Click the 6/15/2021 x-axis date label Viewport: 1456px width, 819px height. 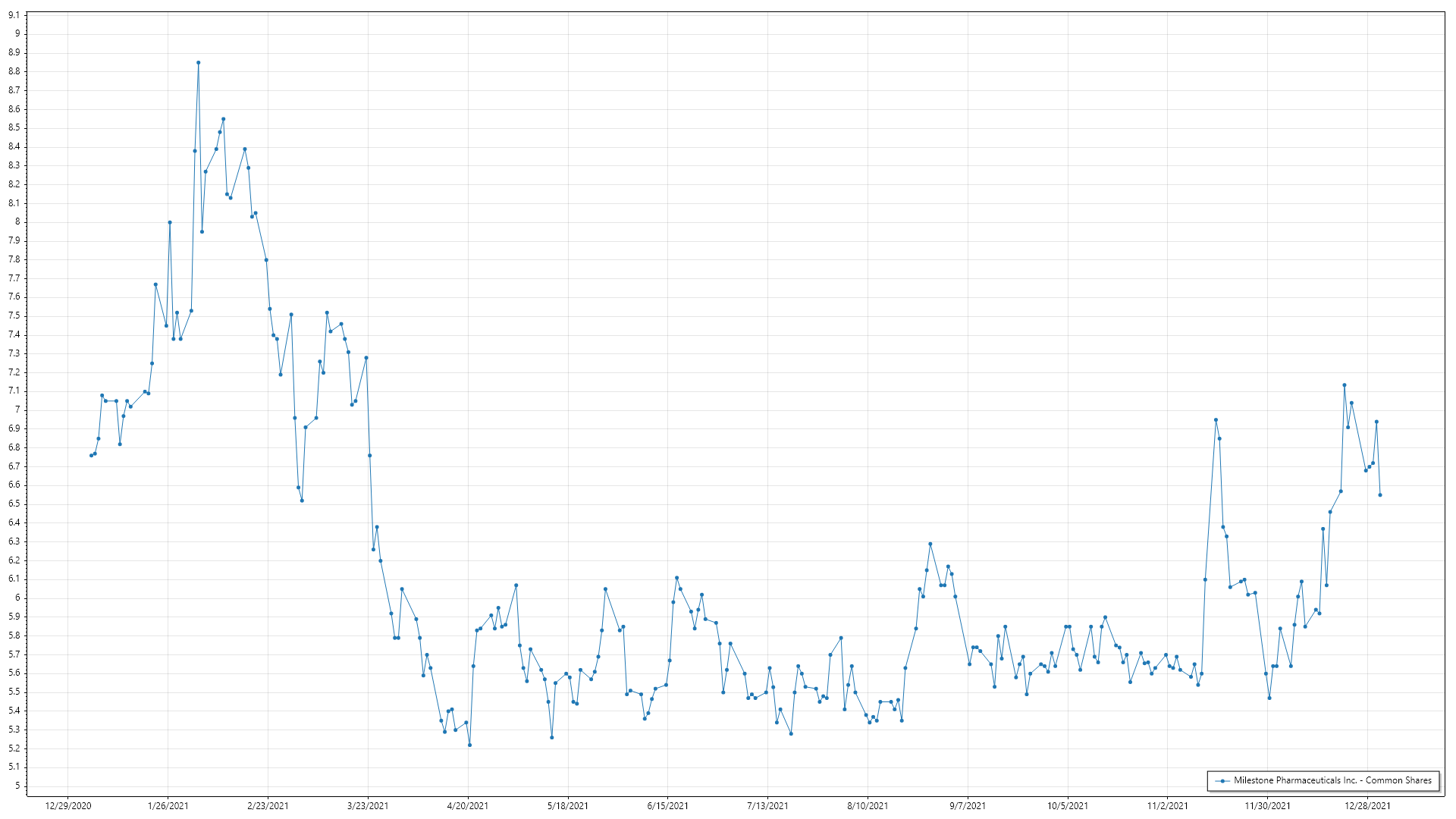[x=667, y=806]
